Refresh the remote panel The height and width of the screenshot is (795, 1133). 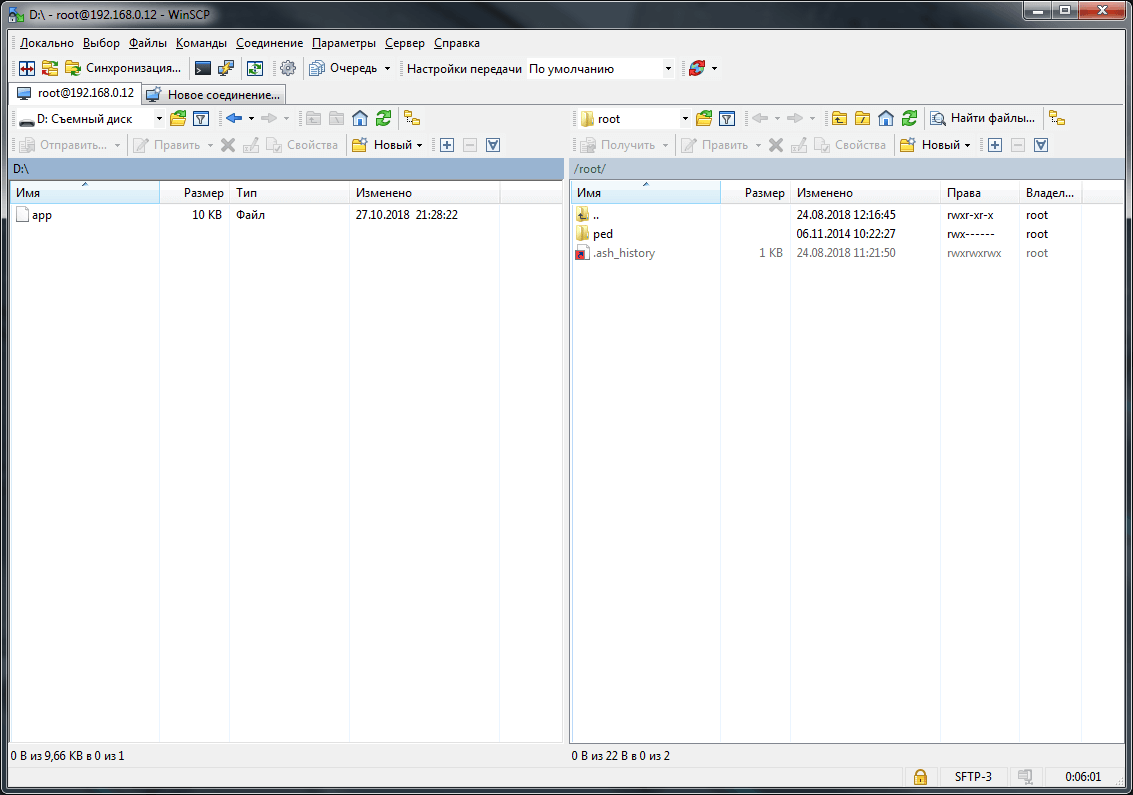(x=909, y=119)
